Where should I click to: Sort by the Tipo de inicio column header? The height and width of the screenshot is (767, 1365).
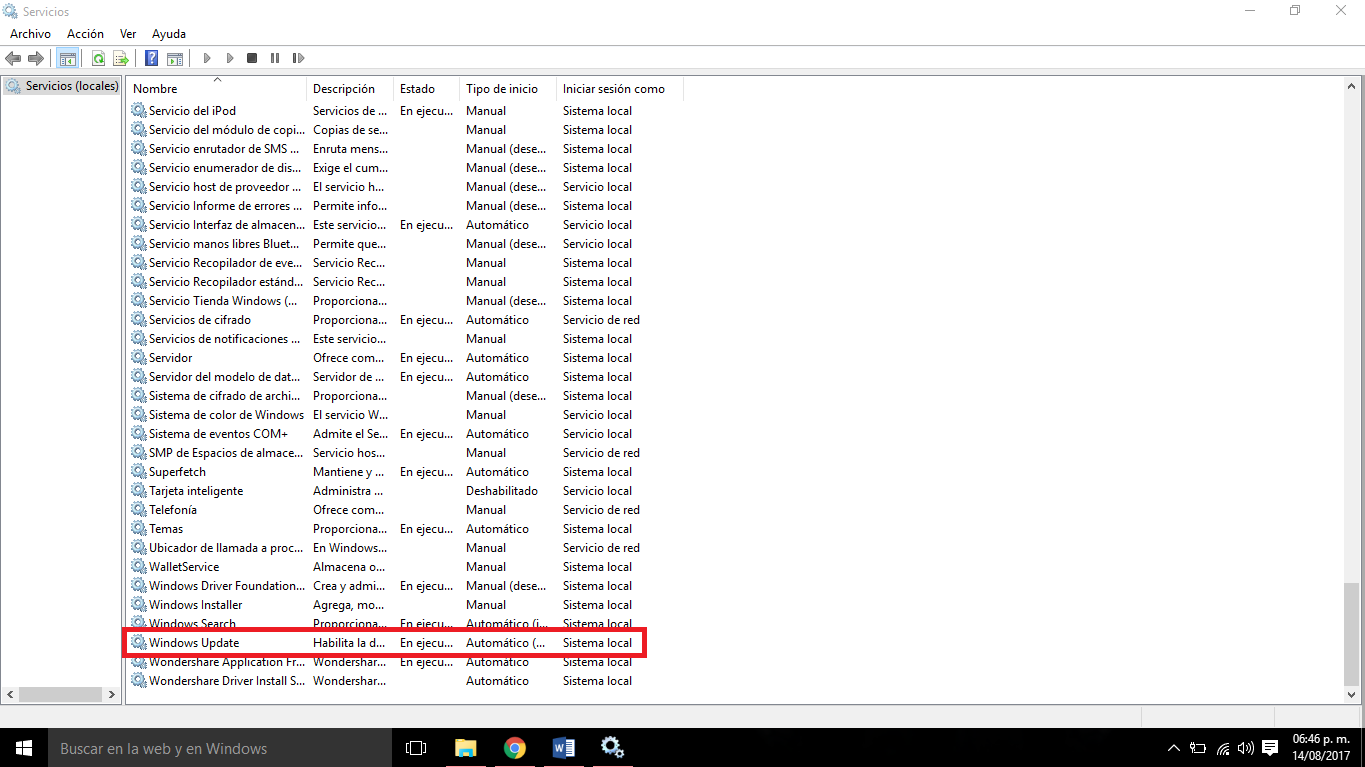tap(507, 89)
